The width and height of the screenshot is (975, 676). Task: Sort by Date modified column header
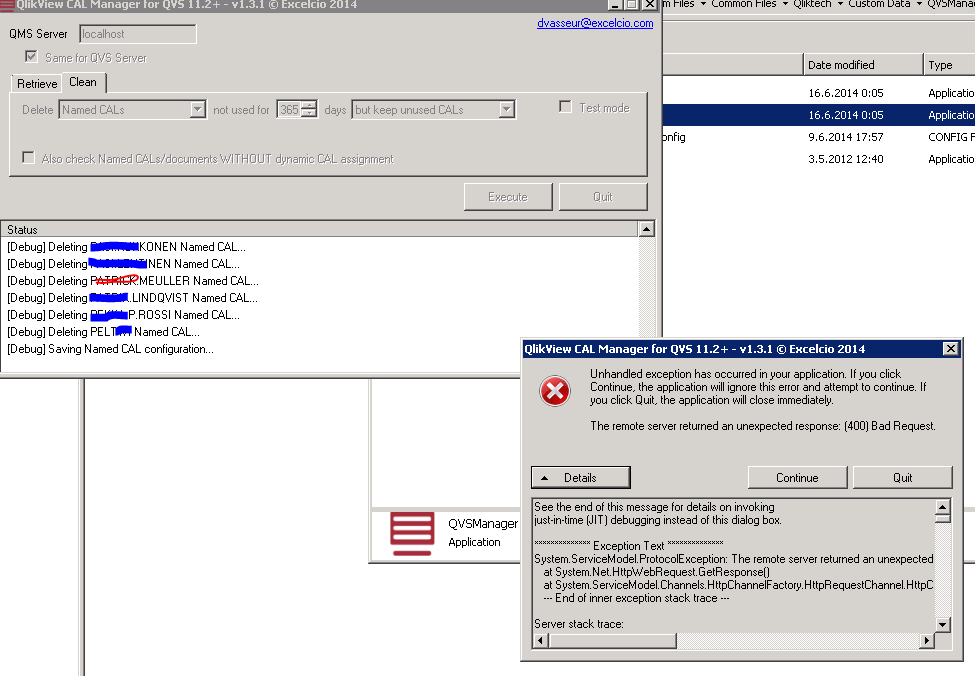point(862,65)
